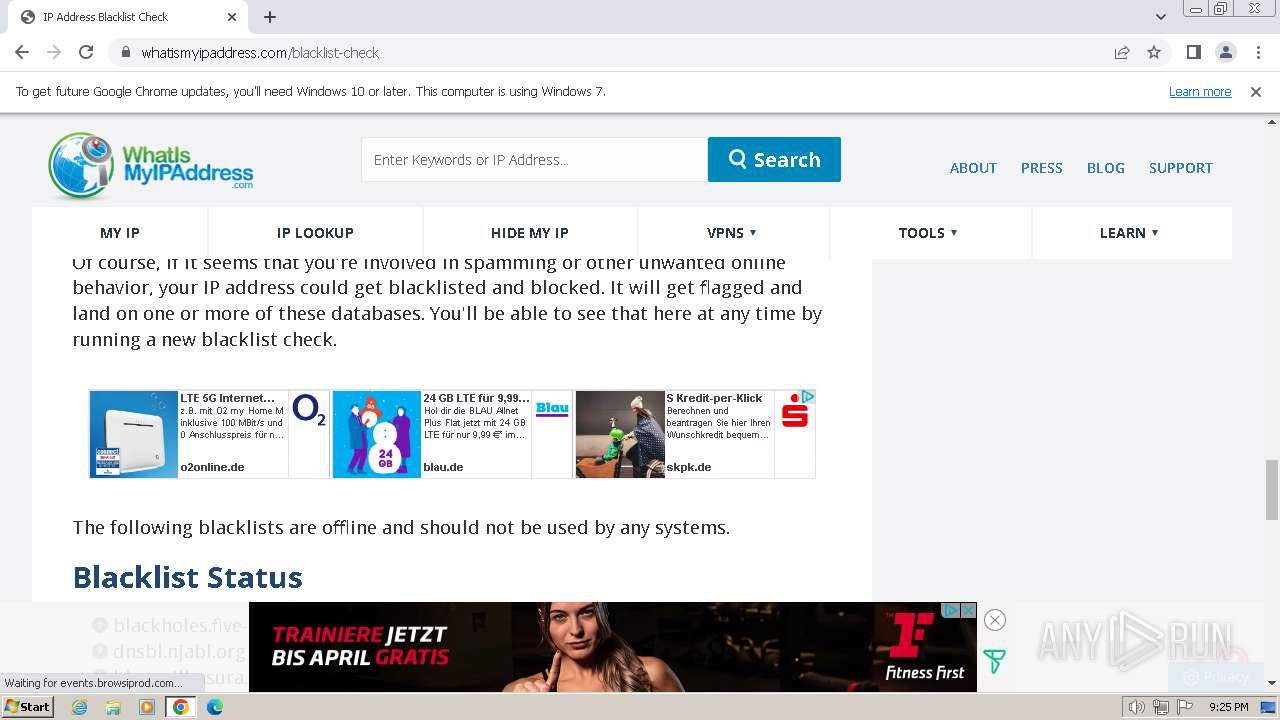1280x720 pixels.
Task: Select the IP LOOKUP menu item
Action: tap(315, 233)
